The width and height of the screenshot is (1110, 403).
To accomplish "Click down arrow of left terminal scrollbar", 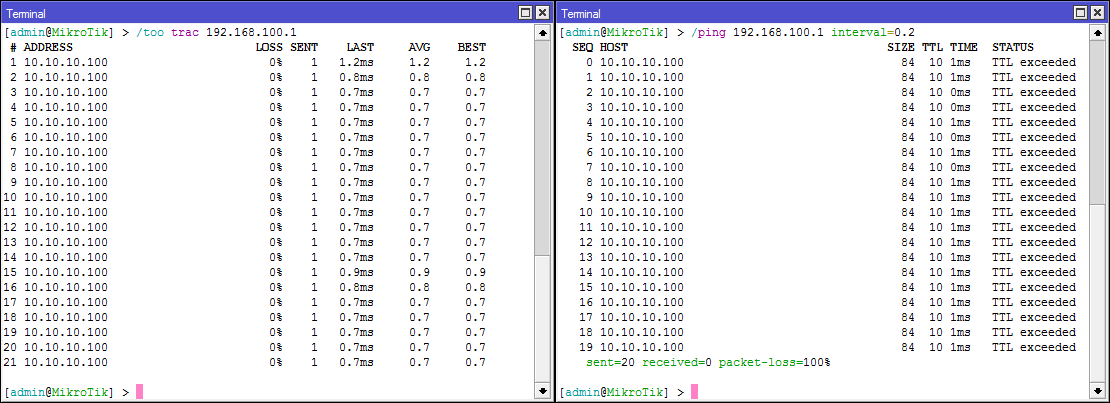I will (x=542, y=391).
